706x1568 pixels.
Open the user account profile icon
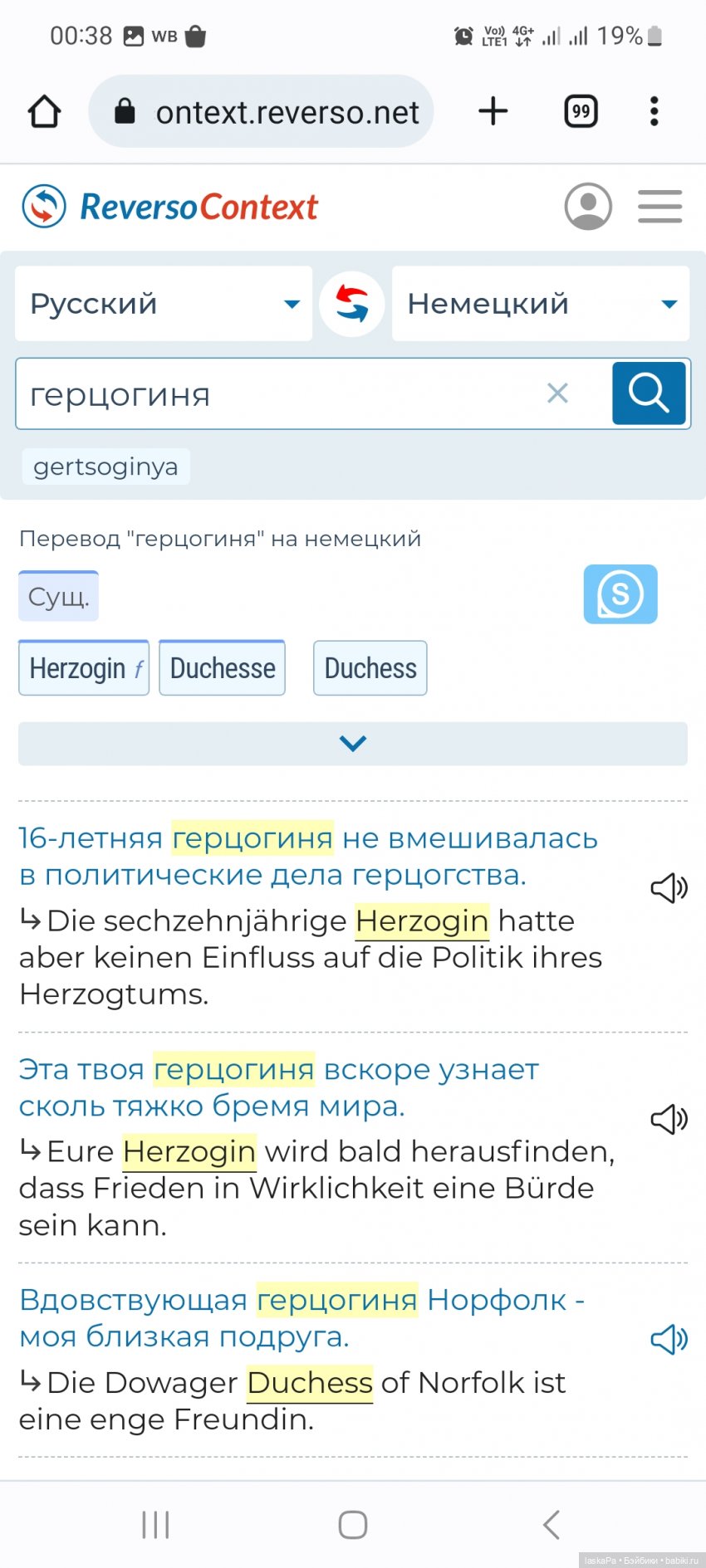point(588,207)
